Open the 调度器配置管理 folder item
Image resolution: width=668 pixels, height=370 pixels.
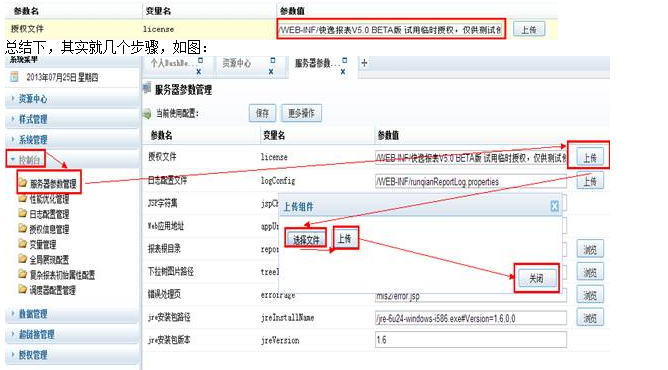click(x=47, y=290)
